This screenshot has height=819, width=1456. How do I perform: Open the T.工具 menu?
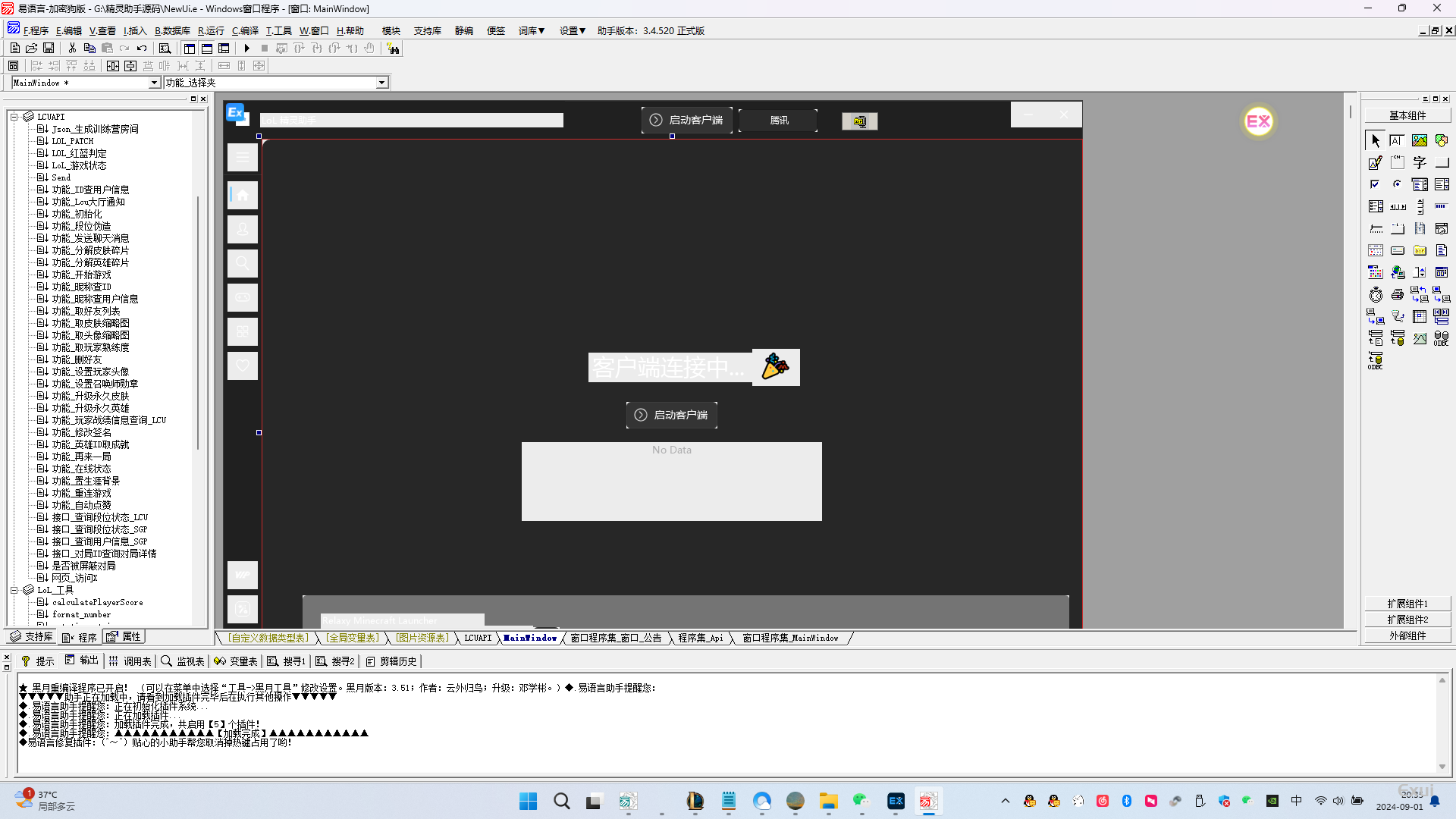[278, 31]
